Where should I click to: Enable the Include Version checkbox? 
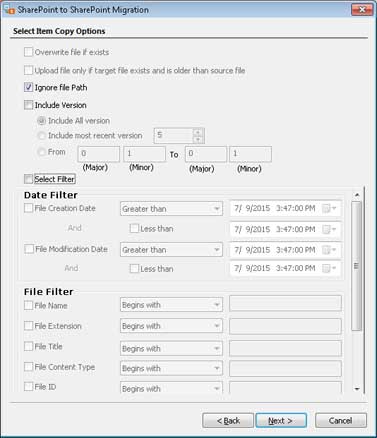pyautogui.click(x=29, y=105)
